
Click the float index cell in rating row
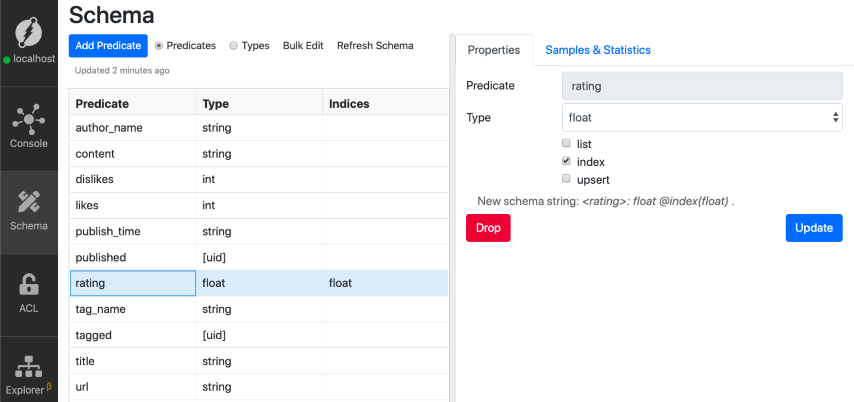386,283
